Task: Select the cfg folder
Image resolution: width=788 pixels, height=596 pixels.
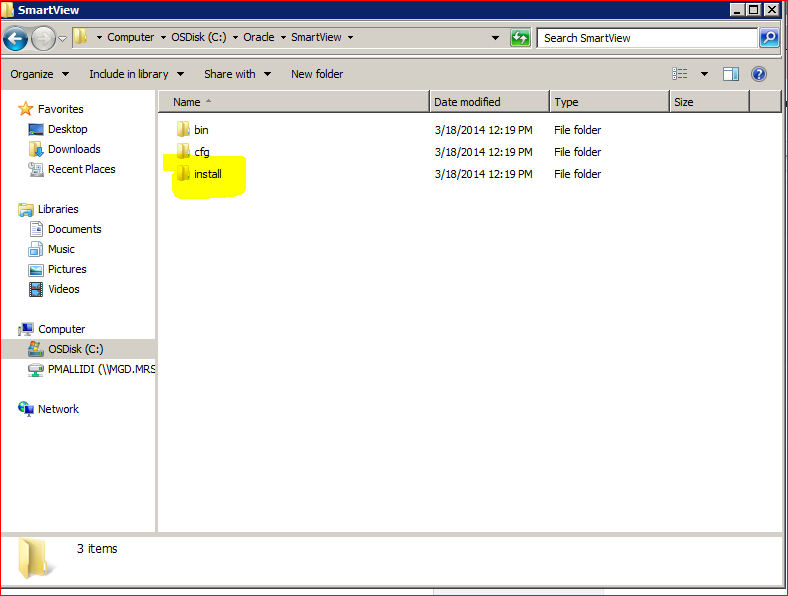Action: click(202, 152)
